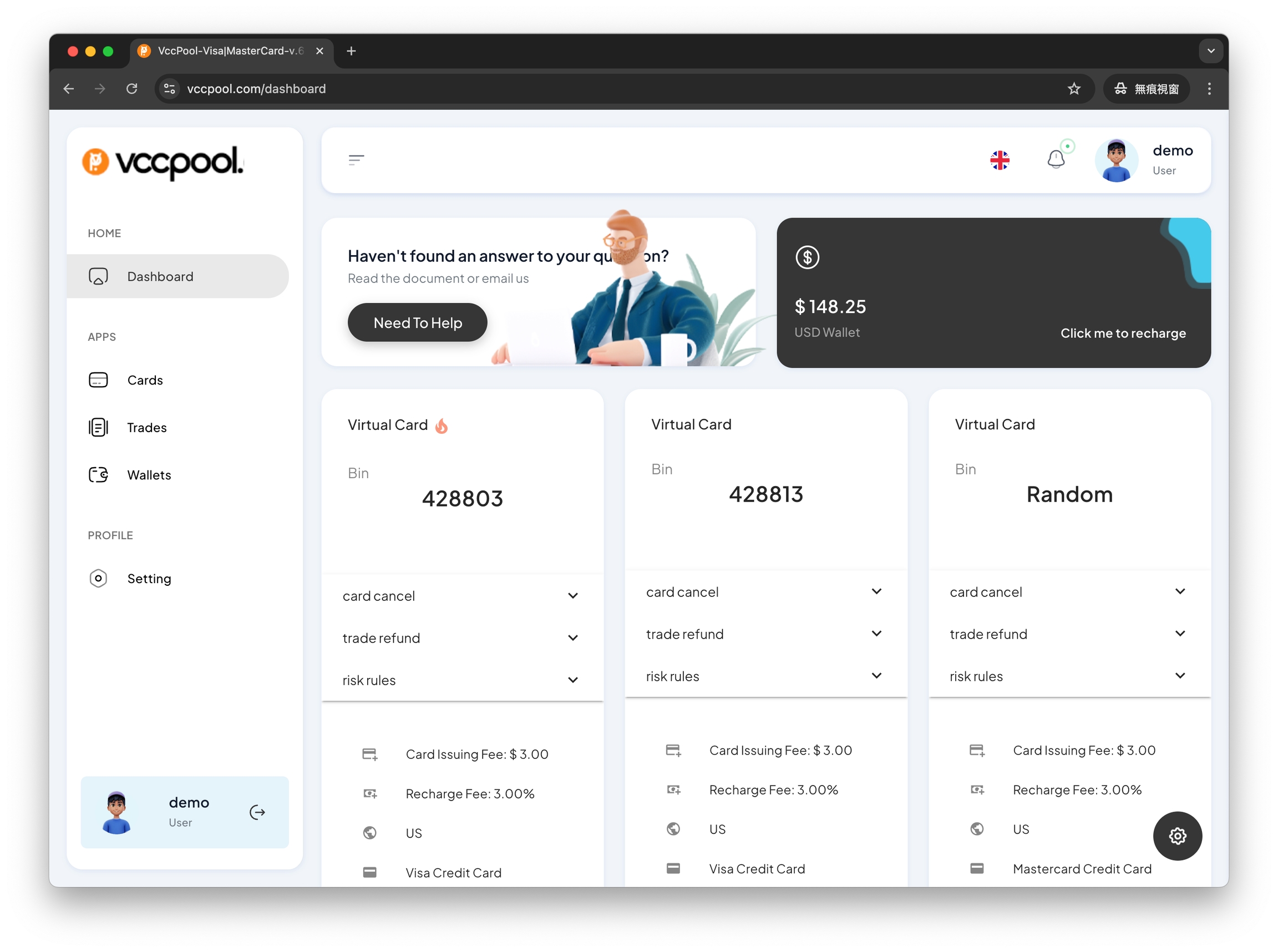
Task: Reload the page with refresh icon
Action: (132, 89)
